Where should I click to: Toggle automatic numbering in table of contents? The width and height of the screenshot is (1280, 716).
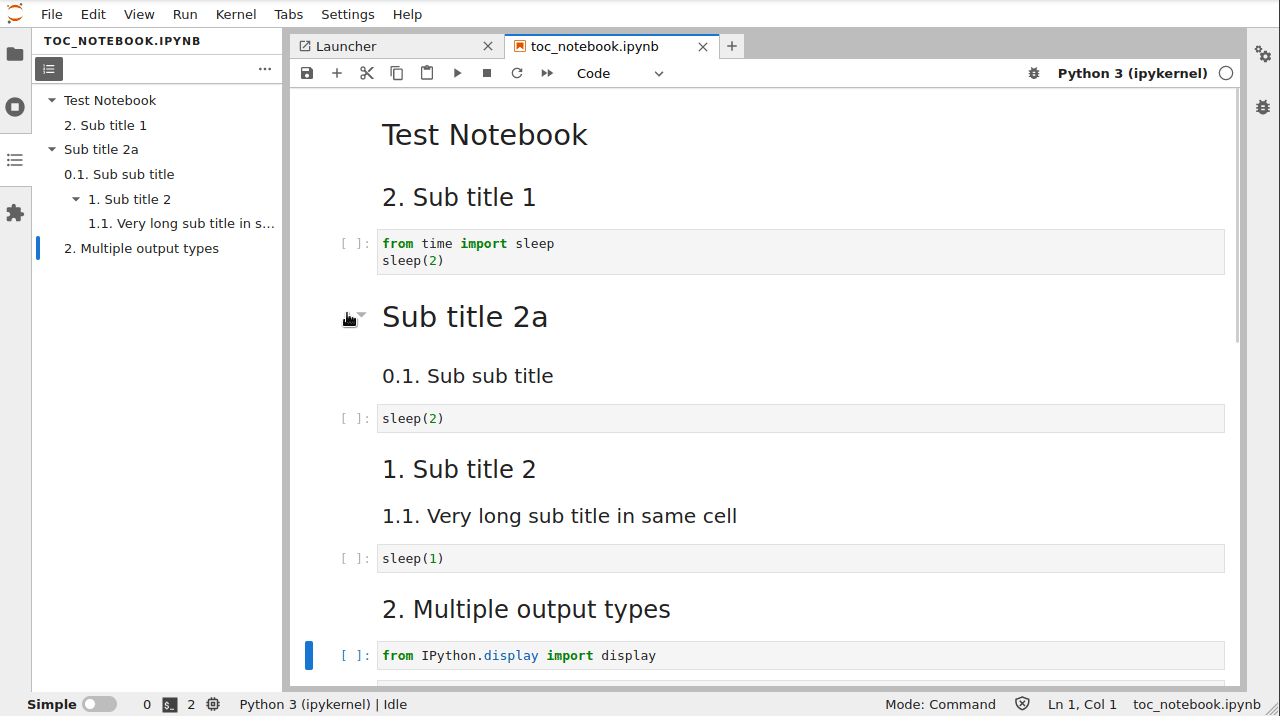pyautogui.click(x=49, y=69)
